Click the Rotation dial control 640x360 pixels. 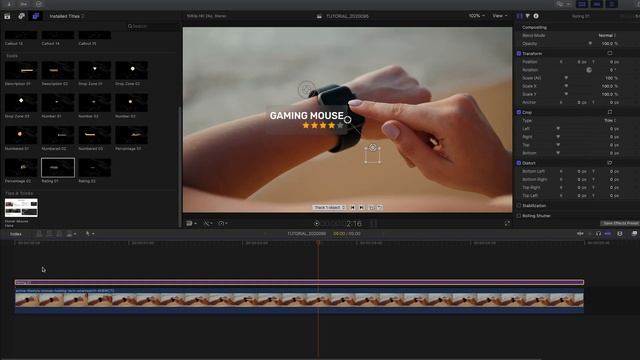pyautogui.click(x=589, y=70)
